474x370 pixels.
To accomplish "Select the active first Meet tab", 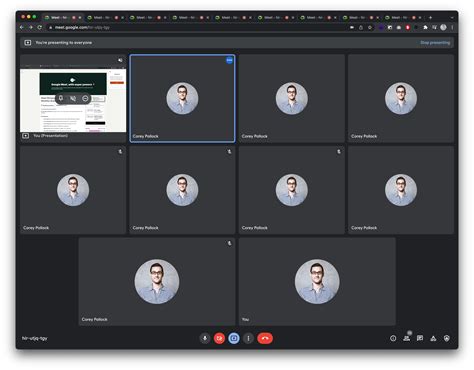I will (x=63, y=17).
